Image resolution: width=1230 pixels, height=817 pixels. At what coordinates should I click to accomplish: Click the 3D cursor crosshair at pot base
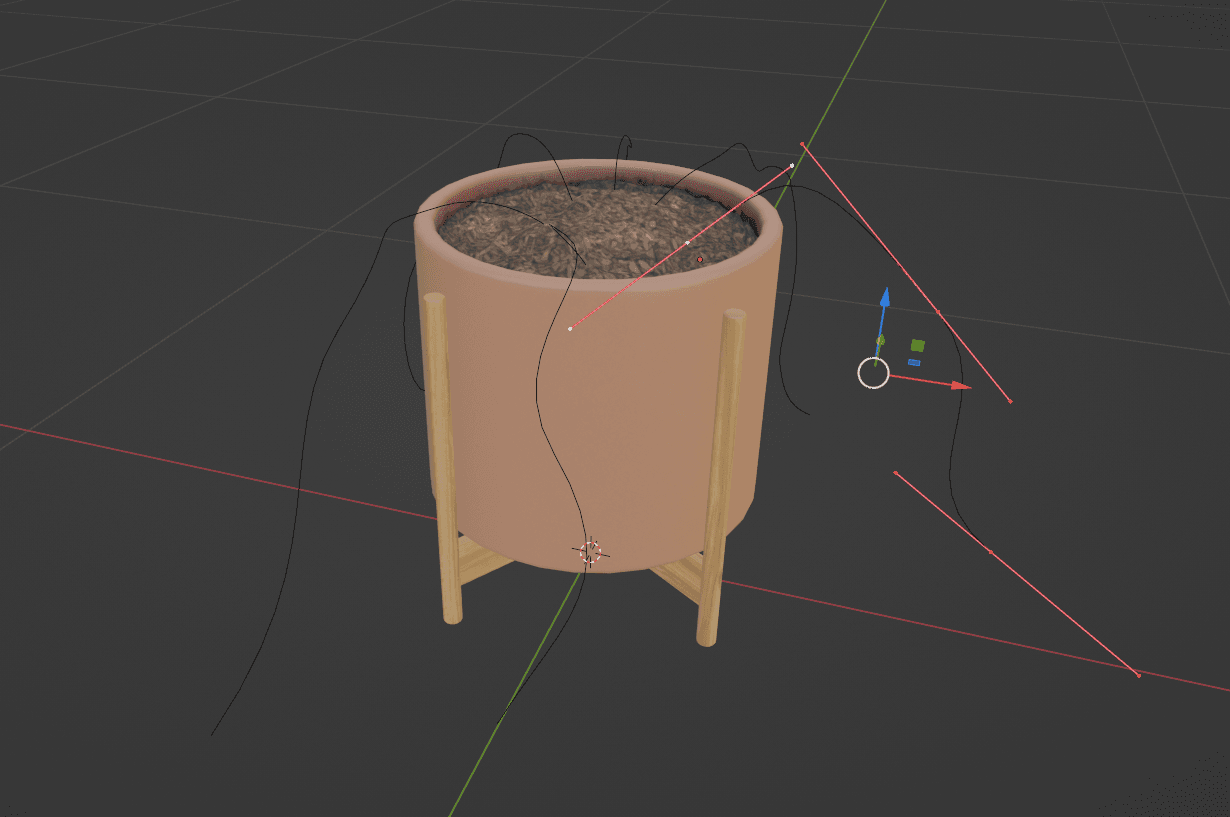(x=589, y=551)
